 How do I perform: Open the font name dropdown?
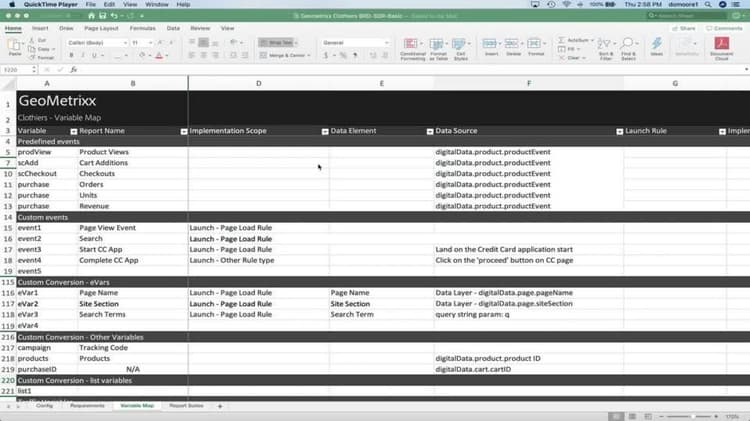(125, 43)
